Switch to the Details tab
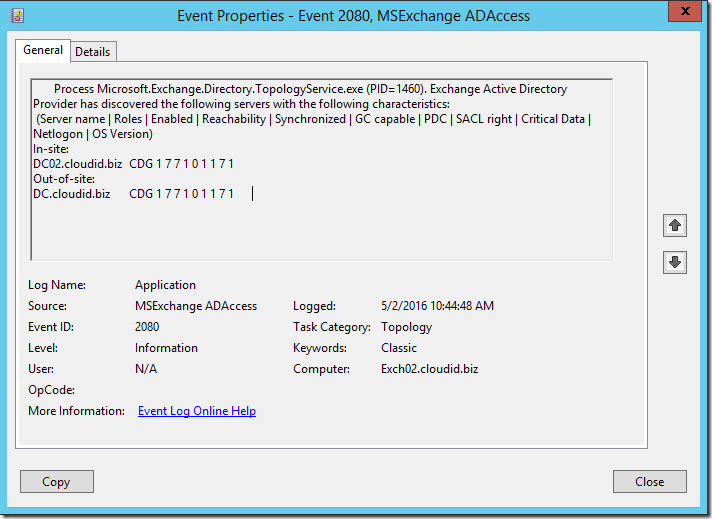 click(93, 52)
